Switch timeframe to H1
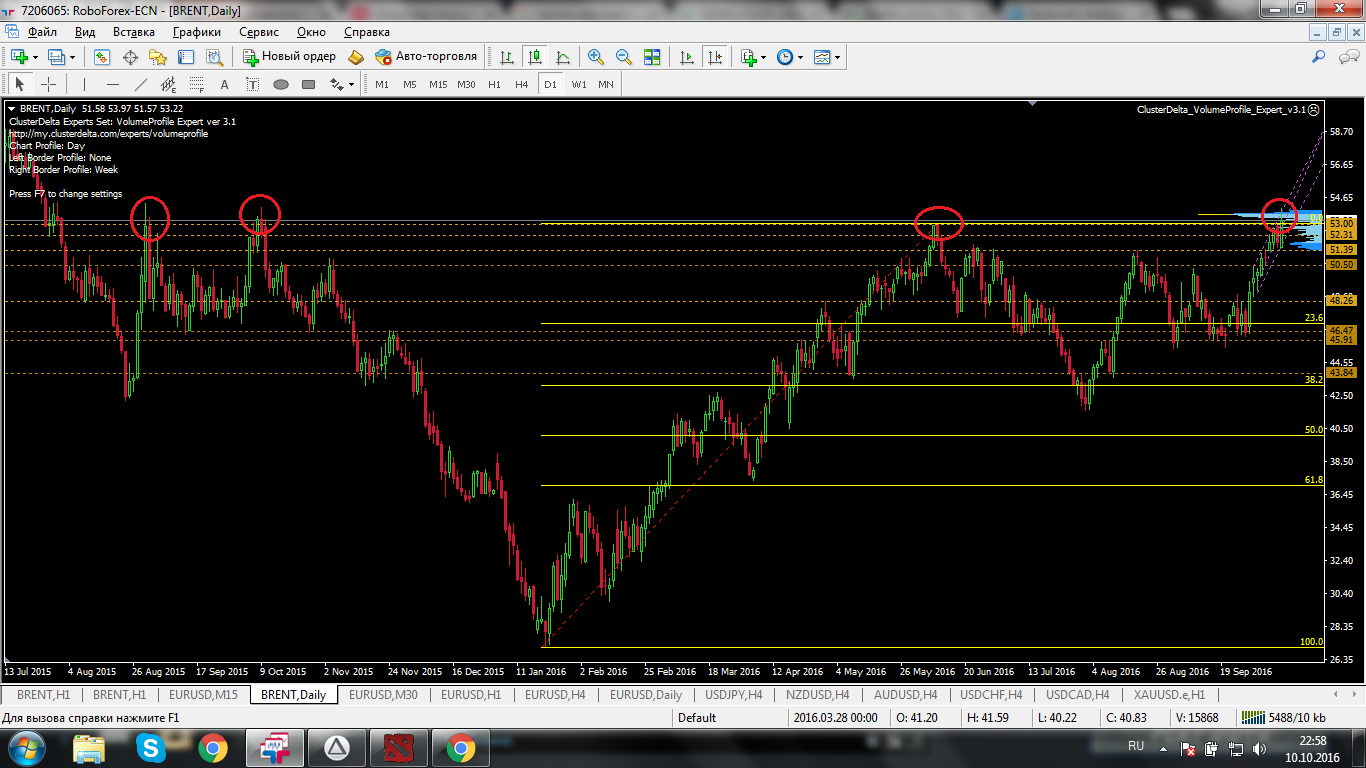Image resolution: width=1366 pixels, height=768 pixels. (x=494, y=84)
